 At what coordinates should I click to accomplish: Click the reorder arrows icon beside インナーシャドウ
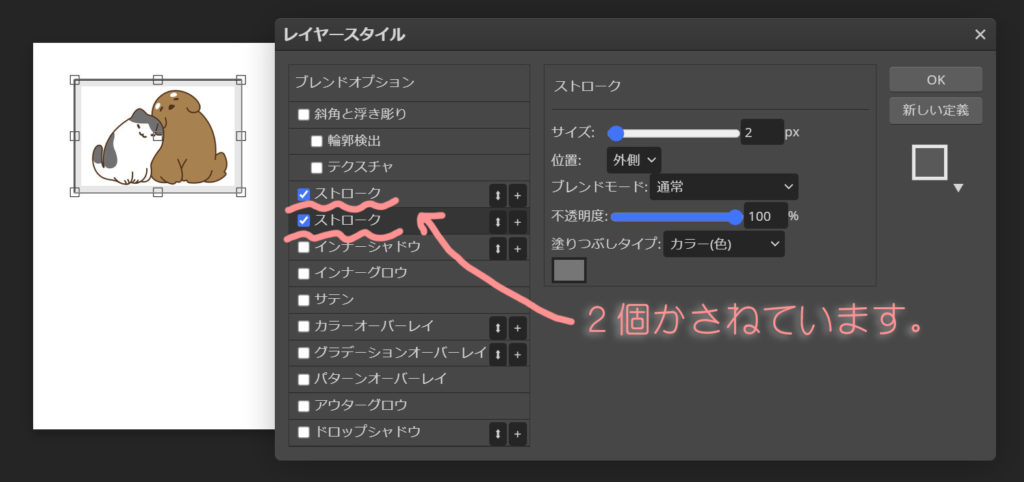(497, 248)
